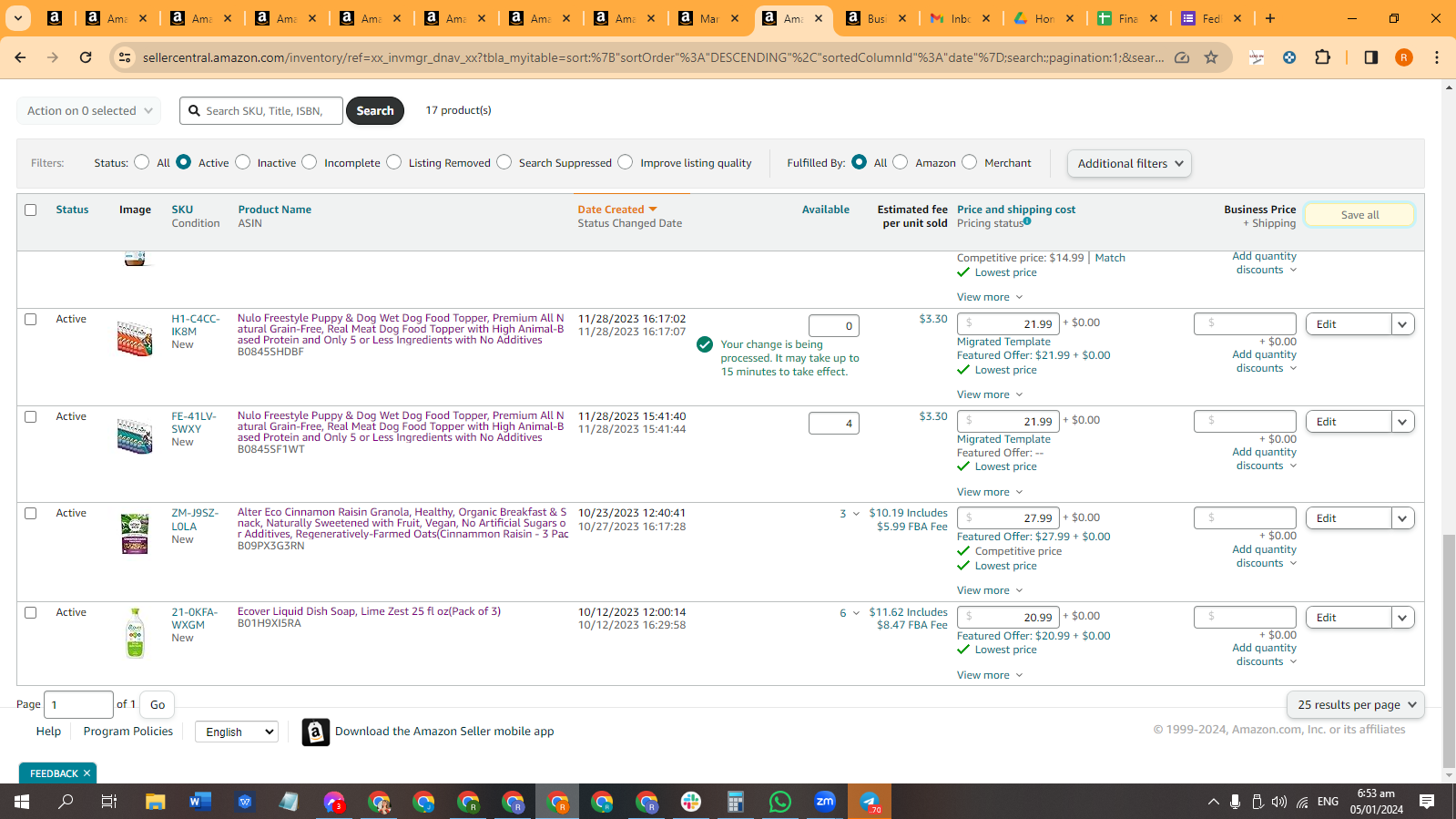The image size is (1456, 819).
Task: Click the Page number input field
Action: tap(79, 705)
